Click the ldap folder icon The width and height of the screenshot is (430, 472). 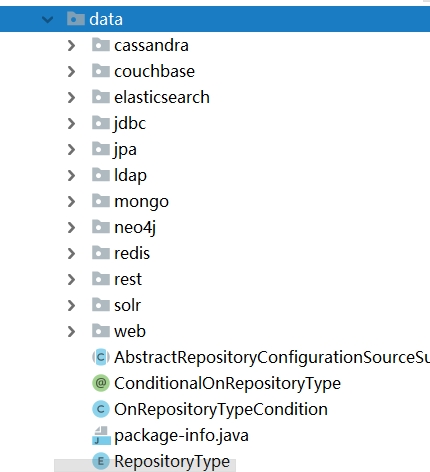point(101,175)
